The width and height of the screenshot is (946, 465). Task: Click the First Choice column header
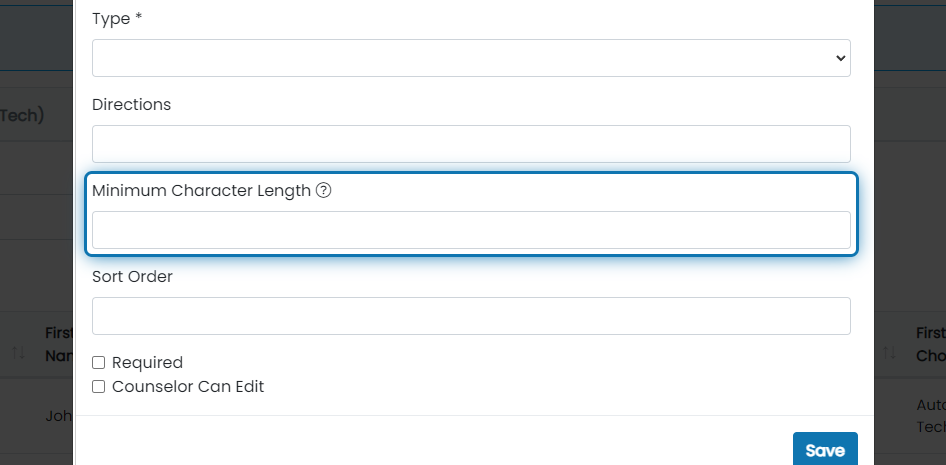931,344
